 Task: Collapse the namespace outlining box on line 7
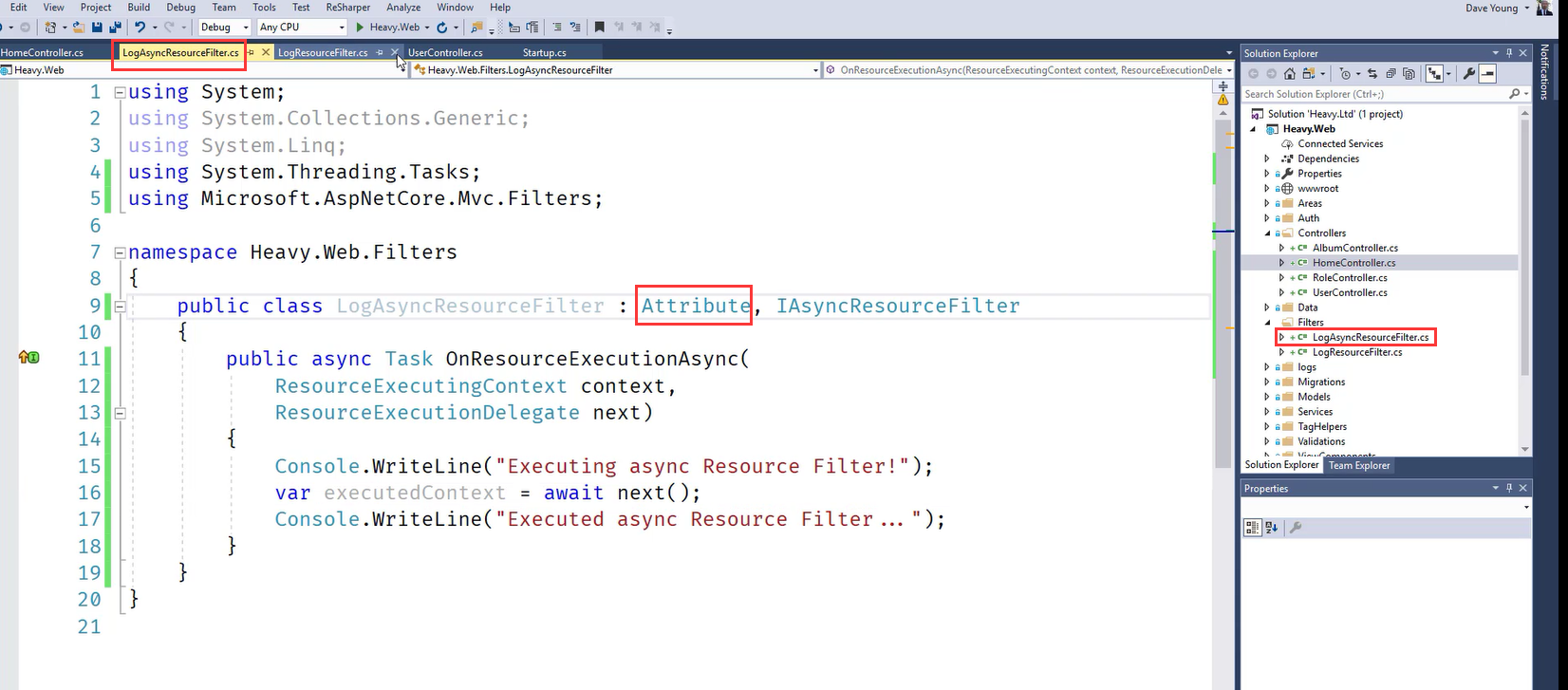[x=120, y=252]
